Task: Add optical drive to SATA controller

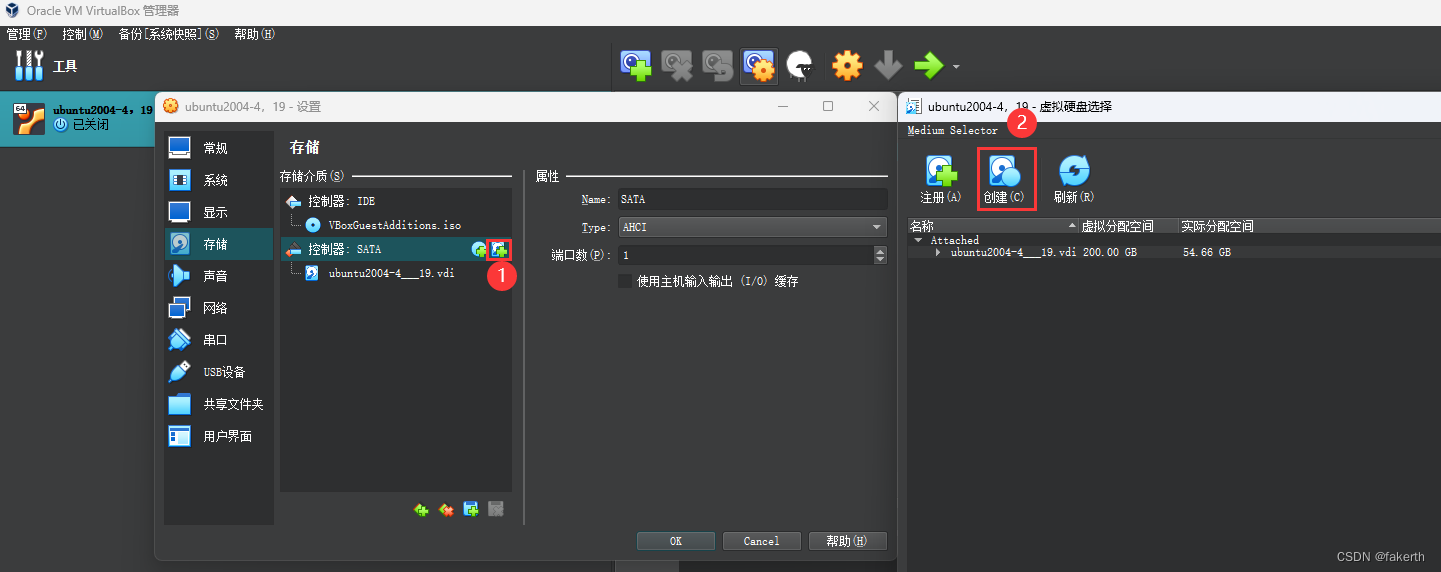Action: coord(479,249)
